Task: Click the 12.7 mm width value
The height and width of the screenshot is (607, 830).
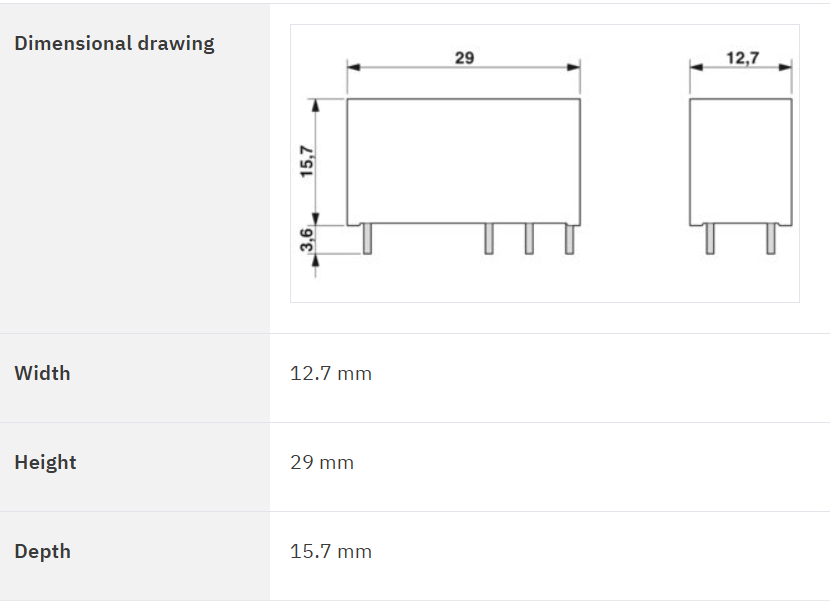Action: 331,374
